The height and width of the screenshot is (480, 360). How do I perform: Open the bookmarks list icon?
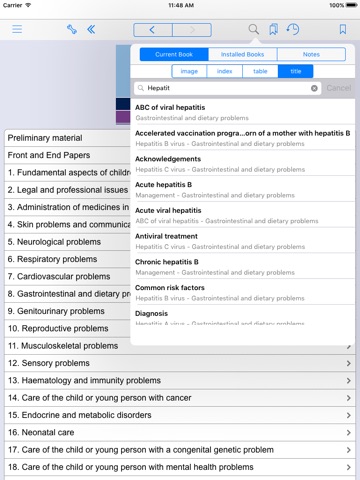[x=273, y=29]
